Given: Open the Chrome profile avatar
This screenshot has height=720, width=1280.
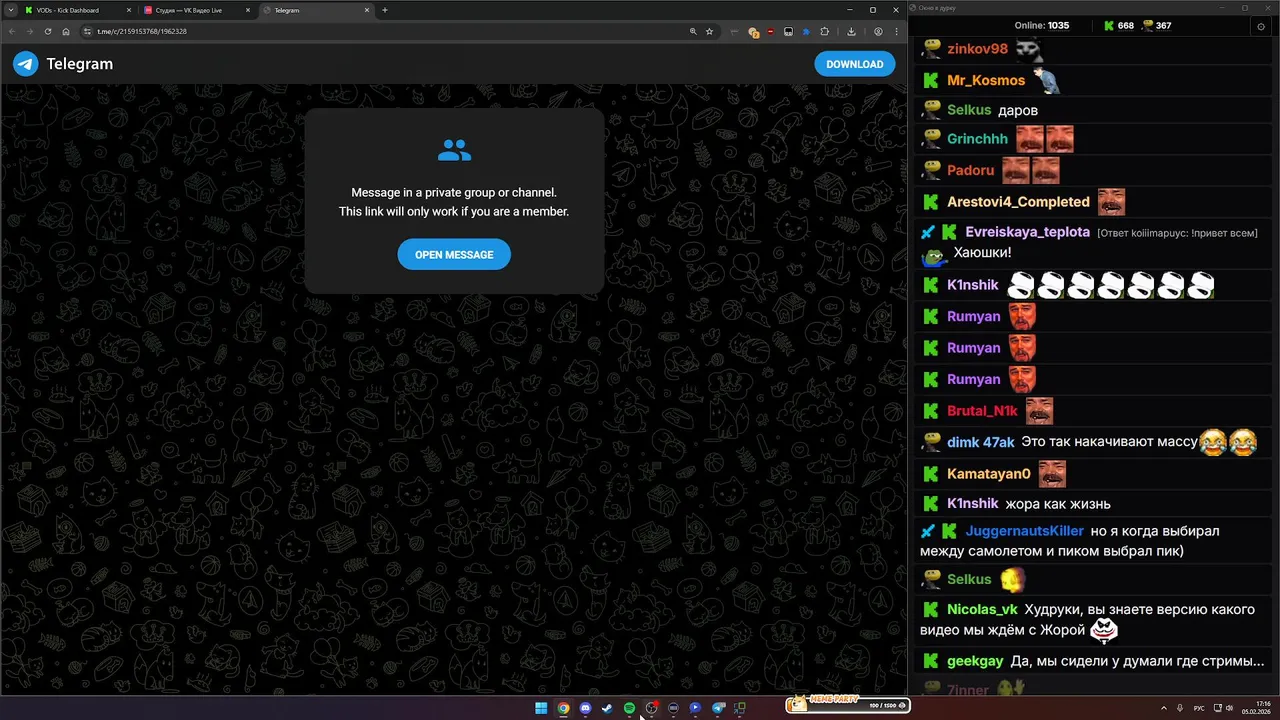Looking at the screenshot, I should click(878, 31).
